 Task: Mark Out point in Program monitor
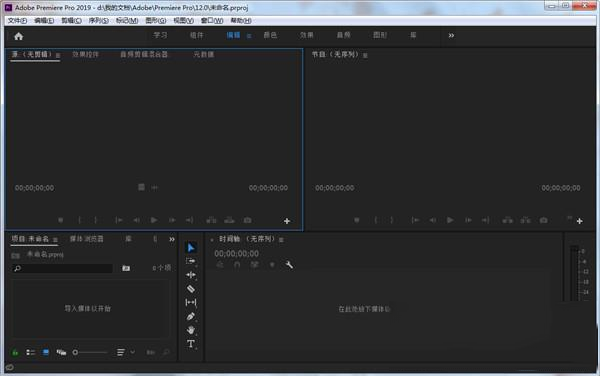click(x=391, y=220)
